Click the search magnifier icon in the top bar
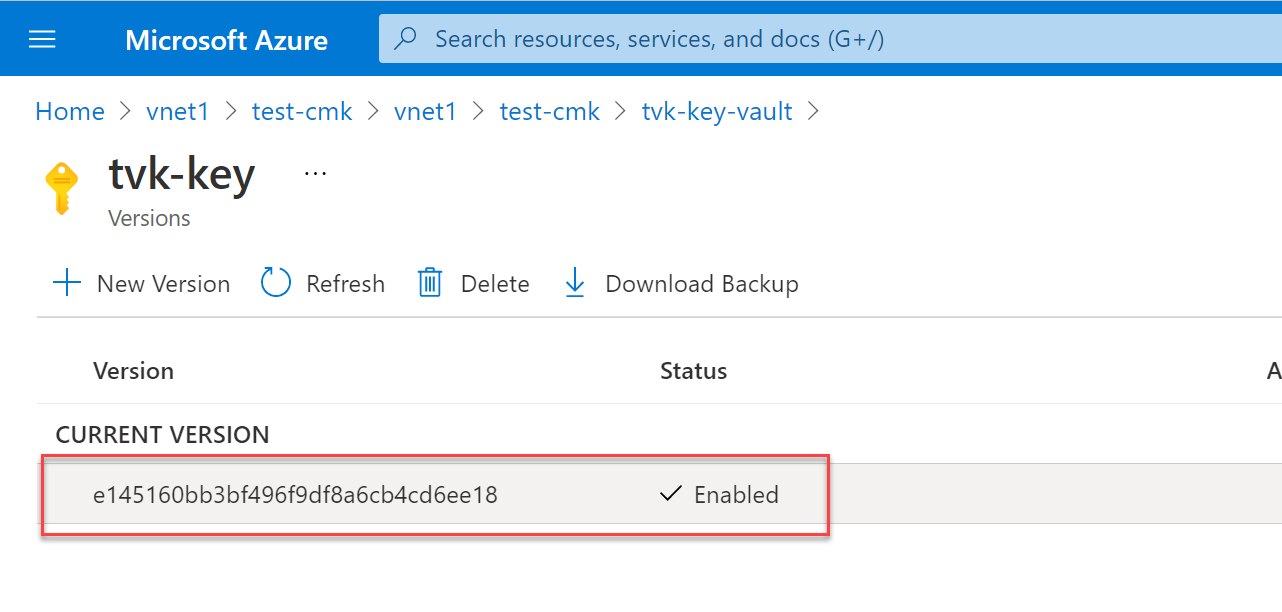The width and height of the screenshot is (1282, 612). point(405,38)
